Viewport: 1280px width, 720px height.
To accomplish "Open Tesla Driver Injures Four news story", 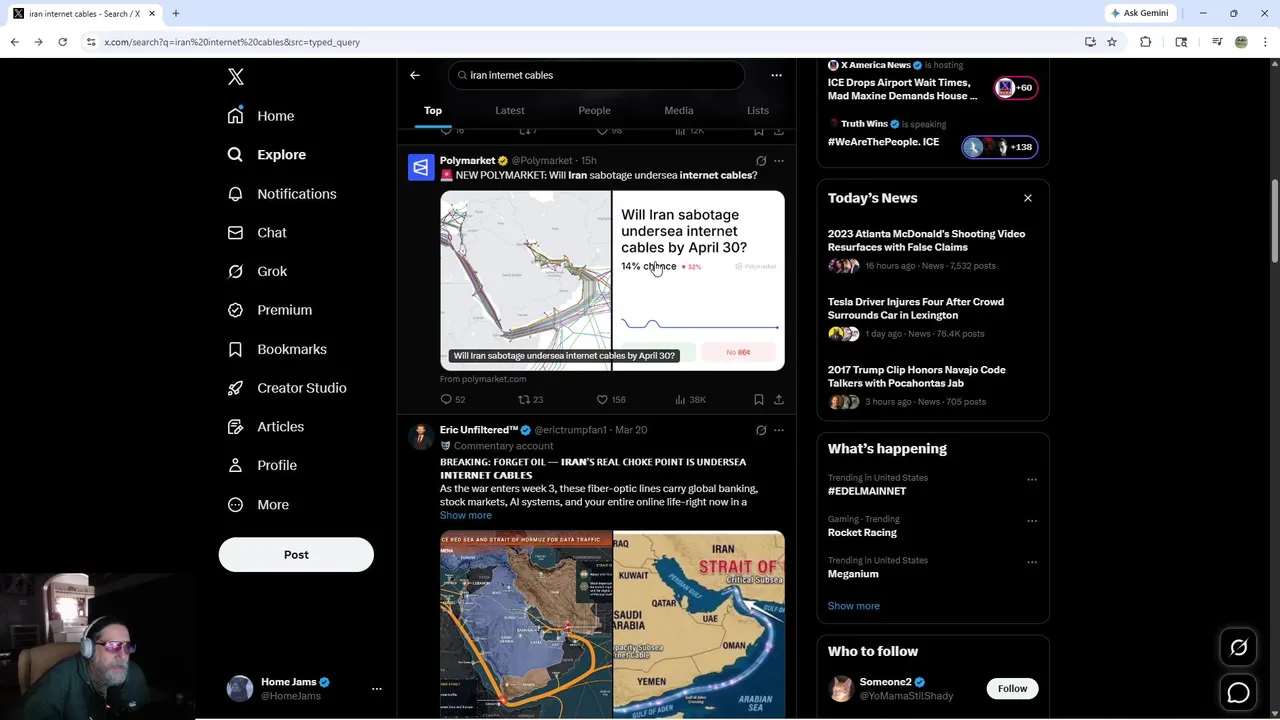I will pyautogui.click(x=933, y=318).
